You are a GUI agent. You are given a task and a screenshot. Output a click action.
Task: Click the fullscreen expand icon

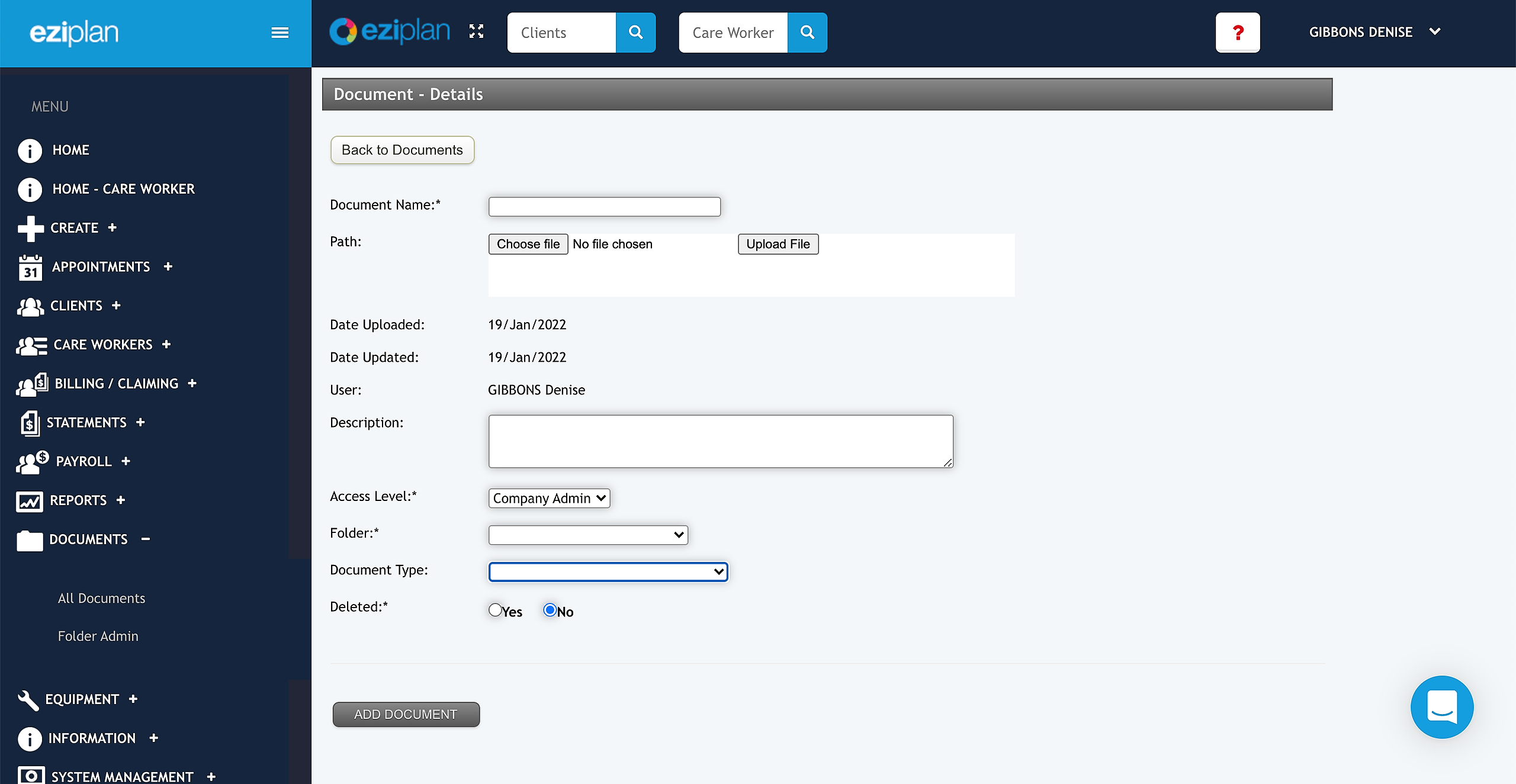(x=476, y=31)
